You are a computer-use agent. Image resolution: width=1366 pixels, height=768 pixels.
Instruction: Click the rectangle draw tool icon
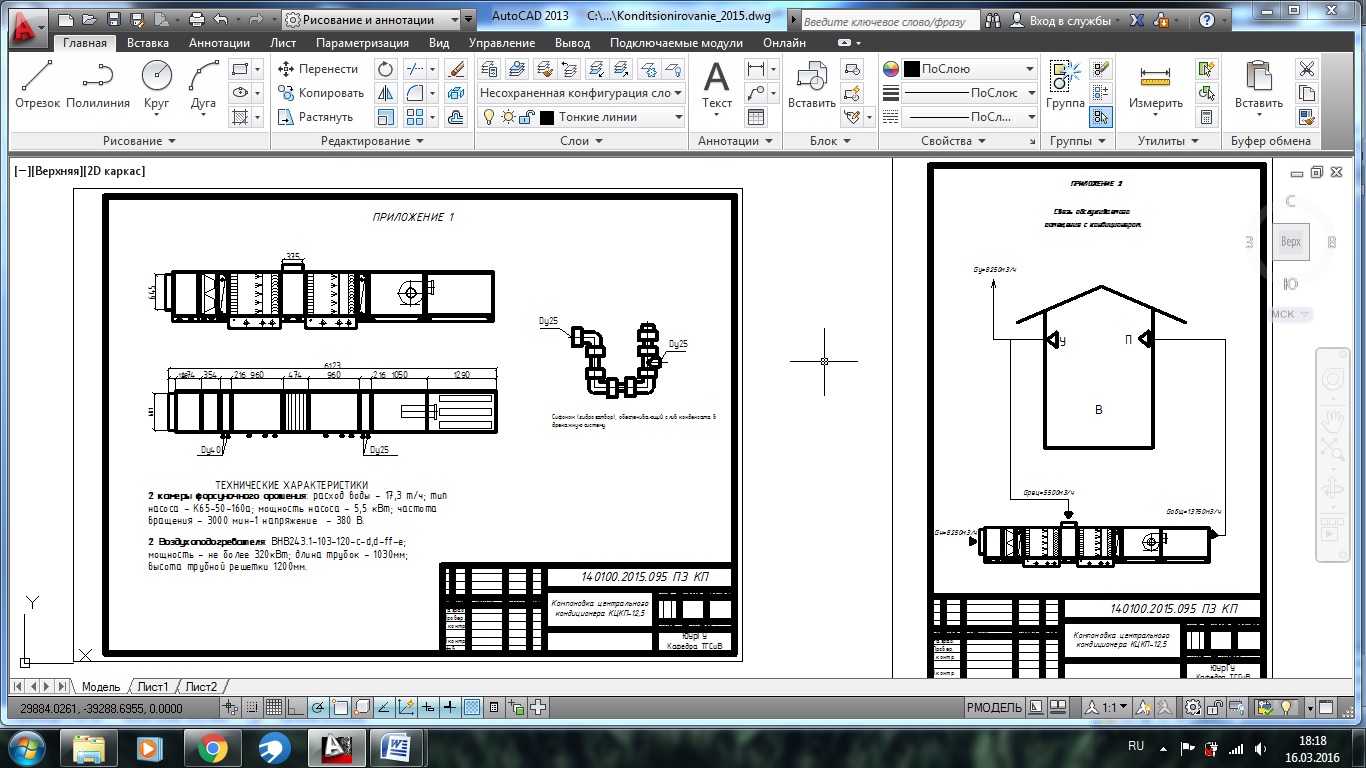pyautogui.click(x=239, y=69)
